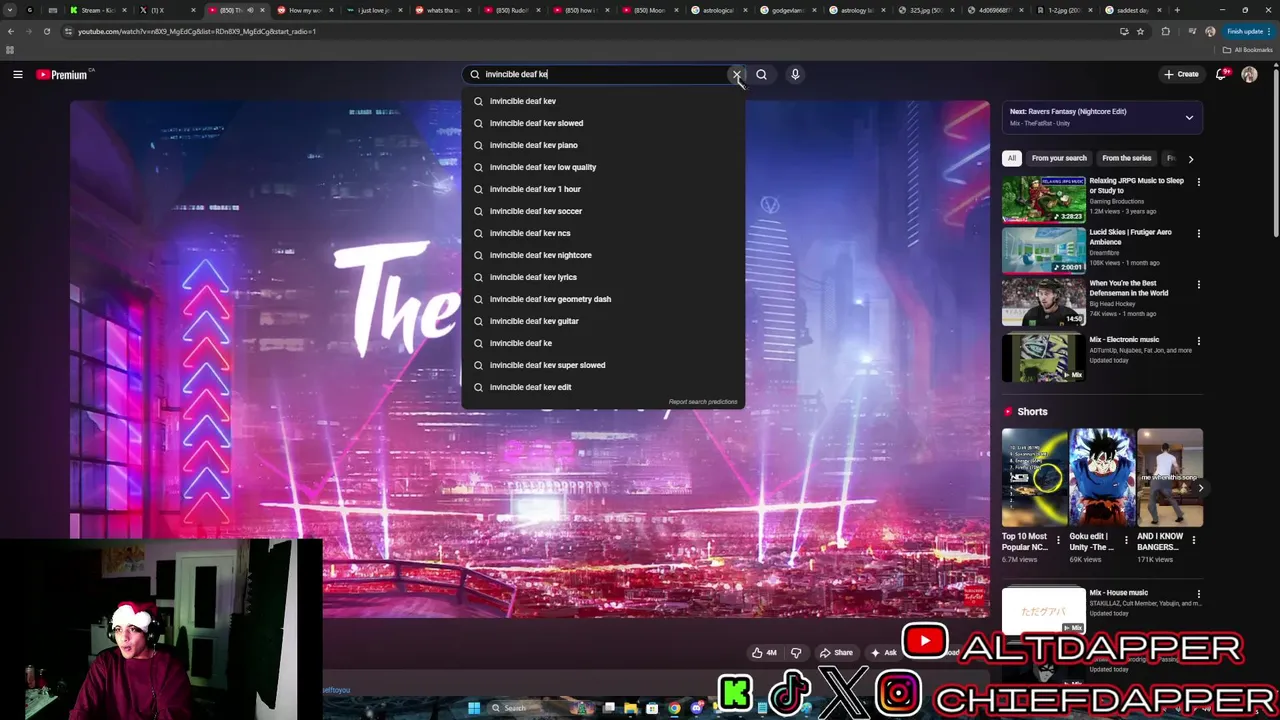The height and width of the screenshot is (720, 1280).
Task: Open Discord from the taskbar
Action: point(697,708)
